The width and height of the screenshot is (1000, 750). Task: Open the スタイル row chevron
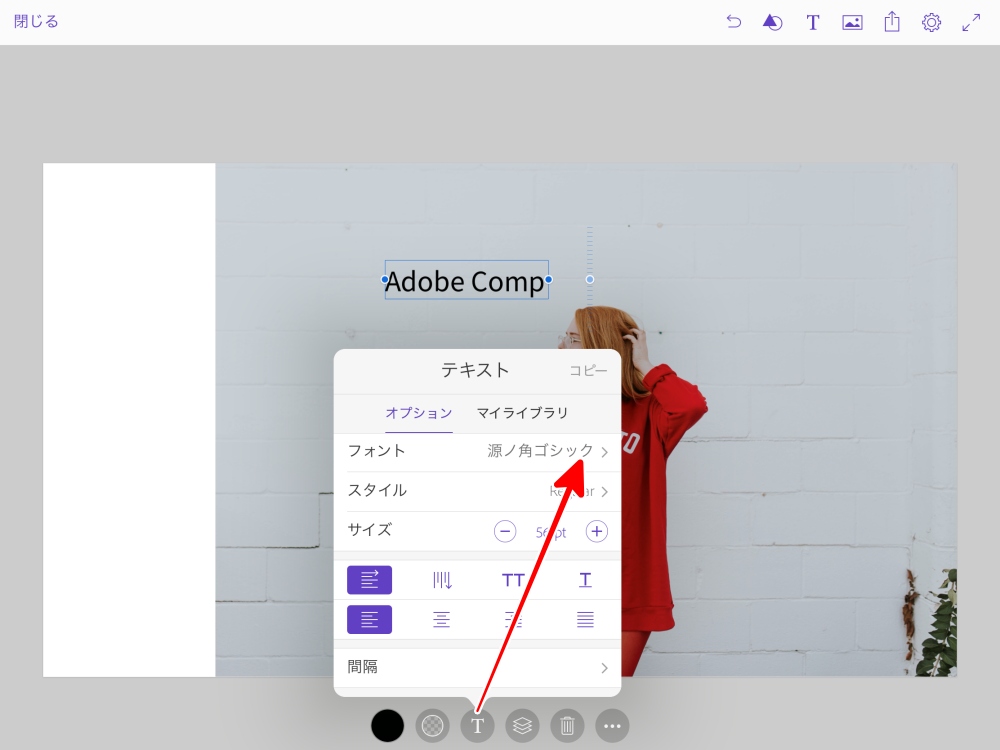point(605,492)
